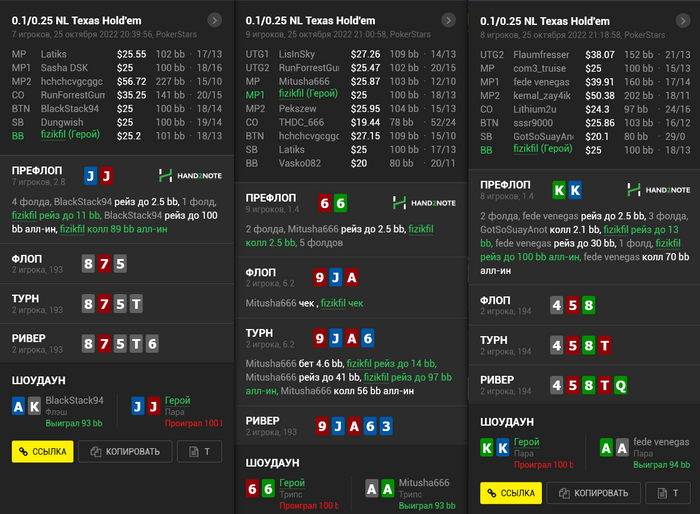Click Выиграл 93 bb under BlackStack94
This screenshot has width=700, height=514.
74,423
